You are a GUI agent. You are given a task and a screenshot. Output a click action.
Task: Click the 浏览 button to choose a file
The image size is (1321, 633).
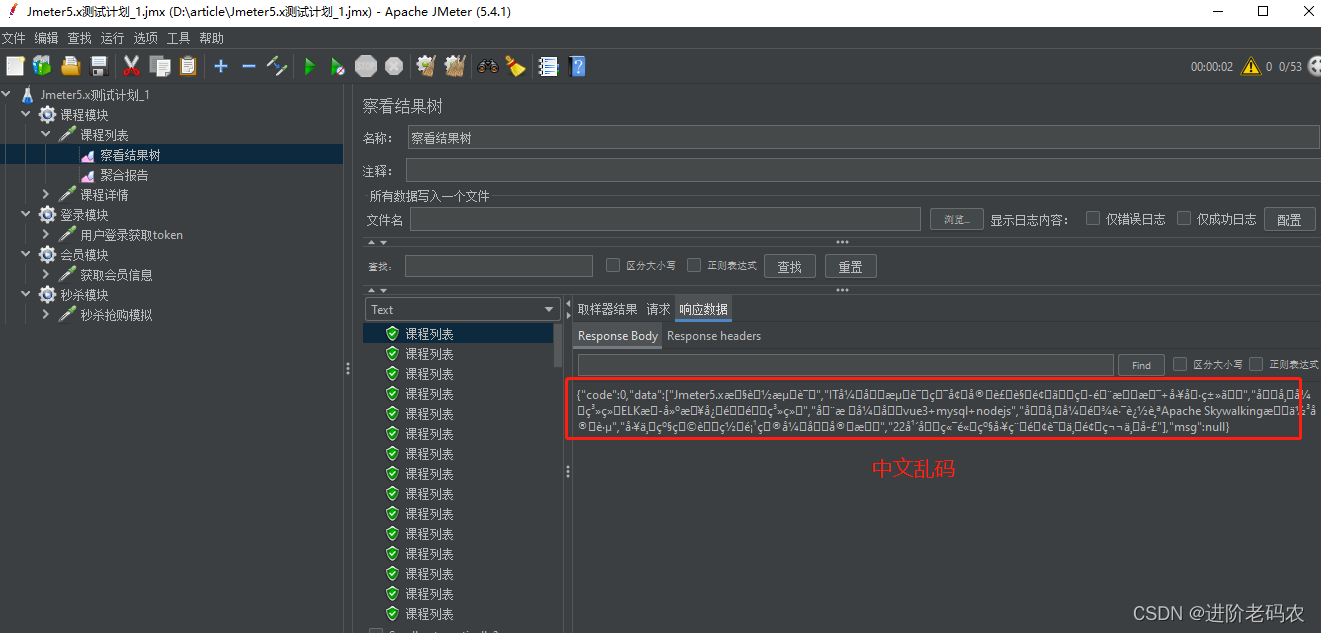click(x=956, y=219)
